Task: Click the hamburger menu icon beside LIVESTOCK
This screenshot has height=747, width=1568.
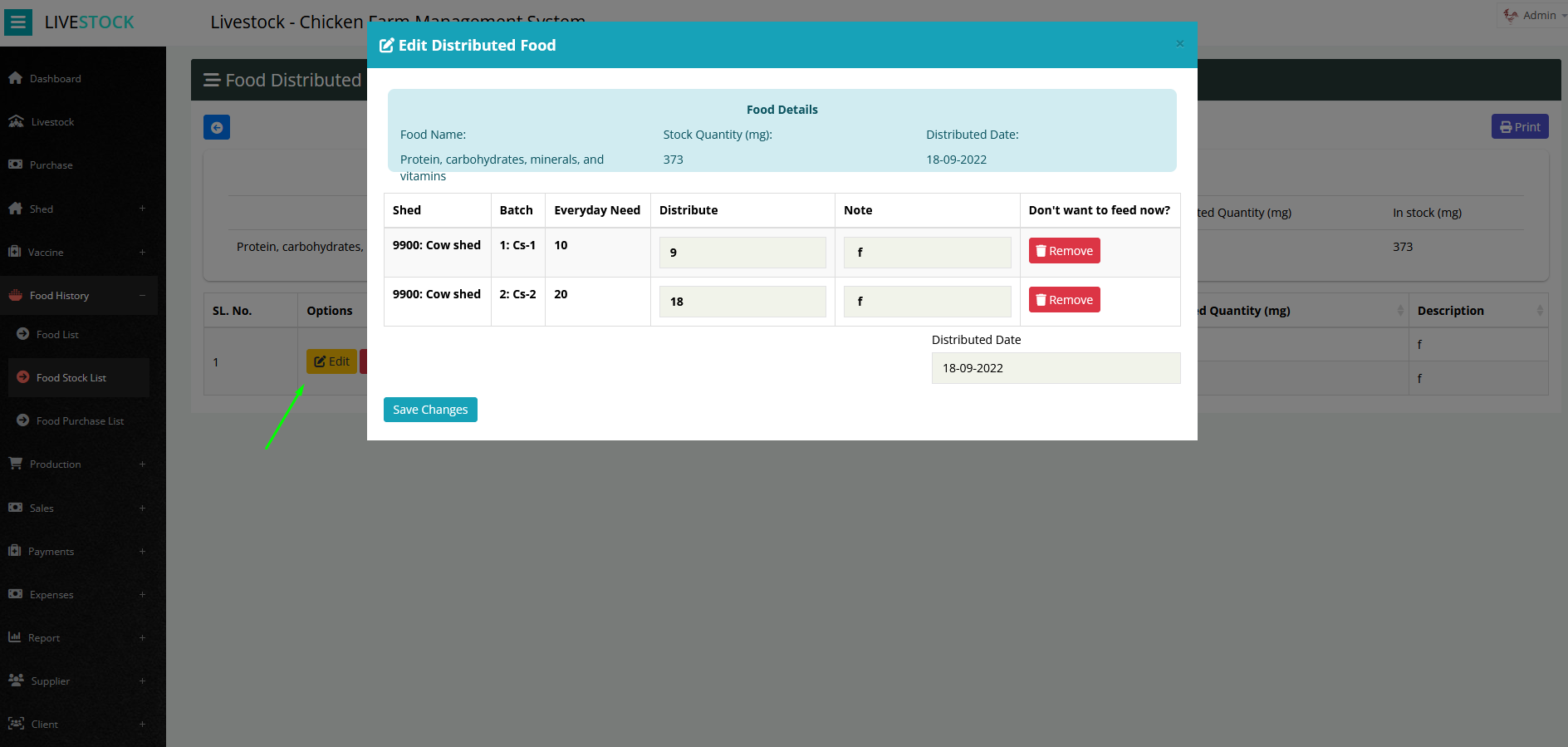Action: [x=18, y=22]
